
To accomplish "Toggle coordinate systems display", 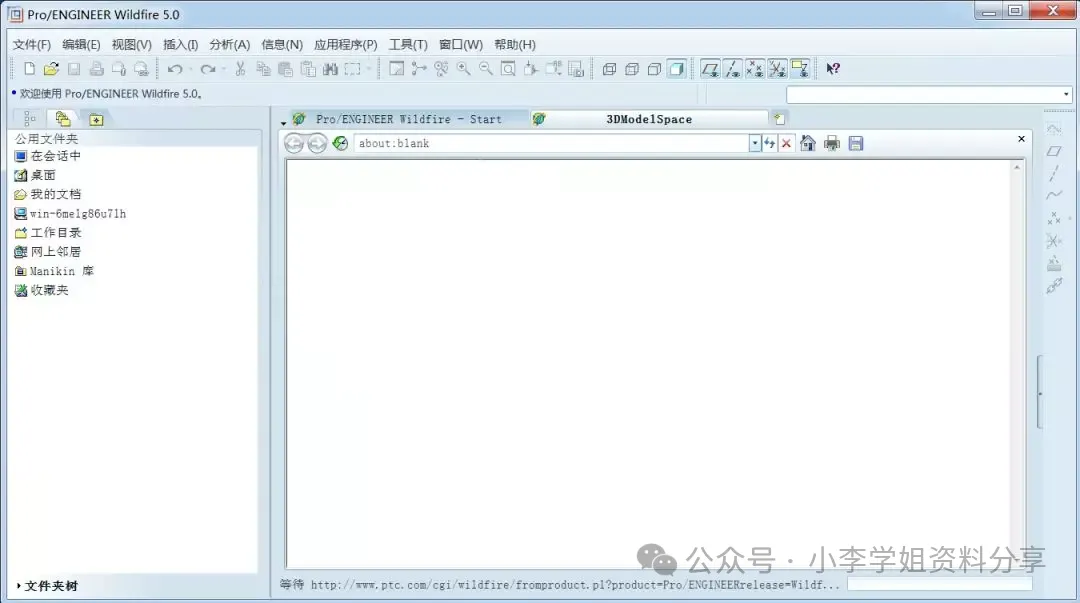I will pyautogui.click(x=778, y=68).
